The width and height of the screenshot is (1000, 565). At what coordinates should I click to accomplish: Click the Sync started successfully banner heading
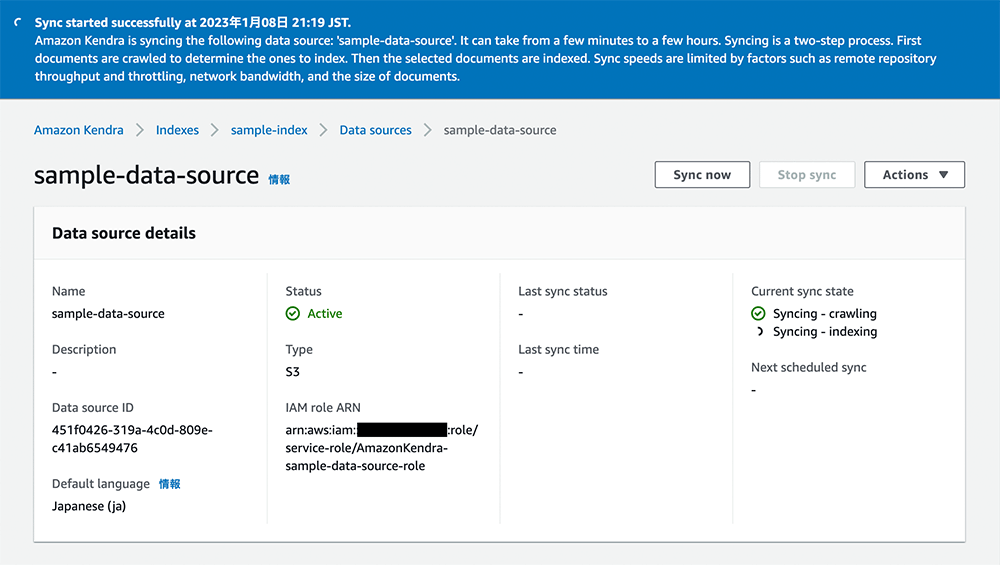pyautogui.click(x=193, y=22)
